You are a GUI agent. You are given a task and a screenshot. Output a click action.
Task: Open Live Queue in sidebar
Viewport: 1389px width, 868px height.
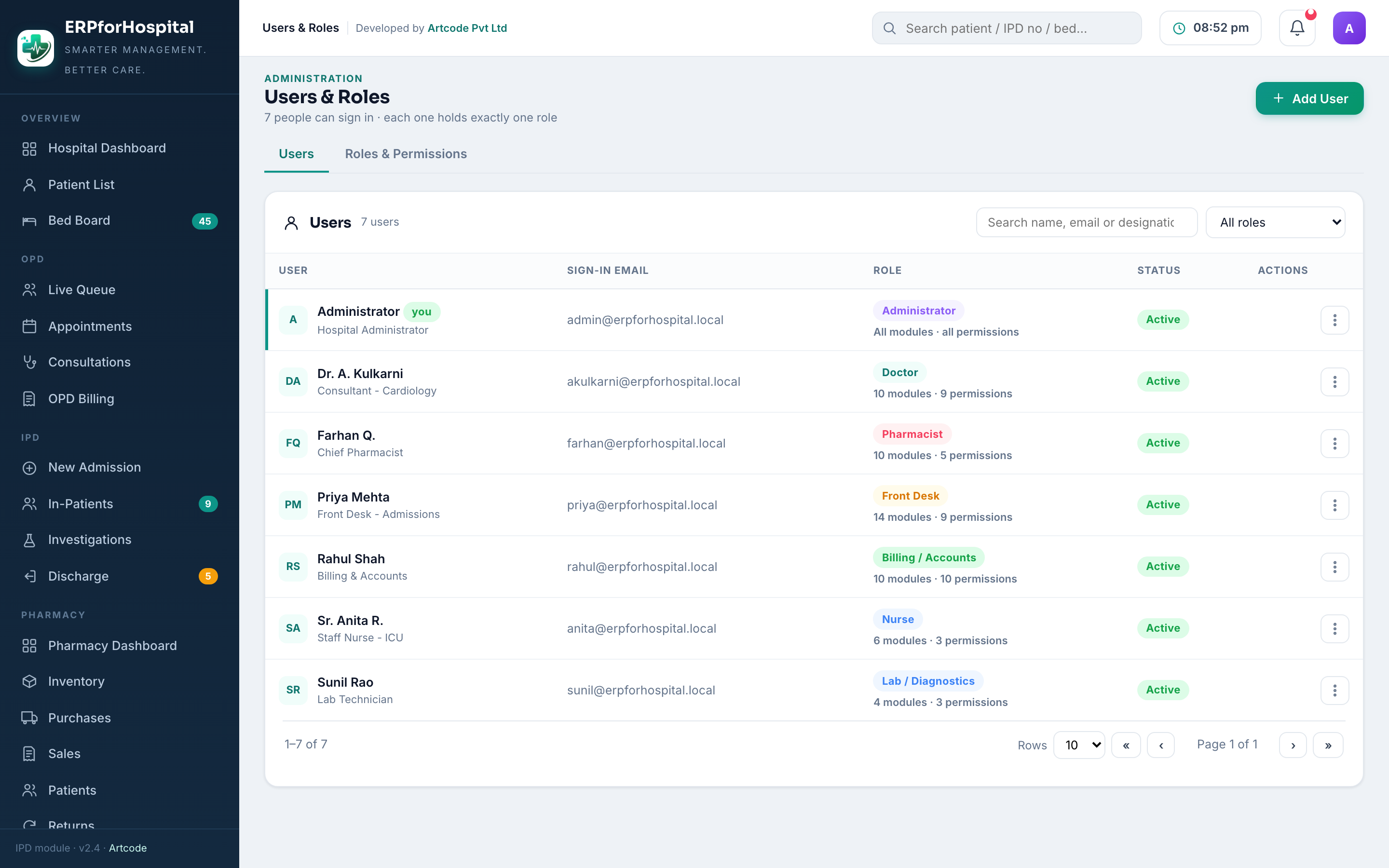tap(120, 290)
